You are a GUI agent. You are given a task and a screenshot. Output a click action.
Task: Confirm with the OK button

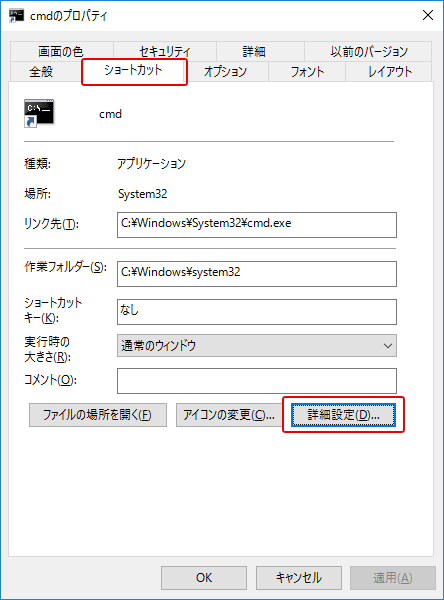[x=204, y=578]
